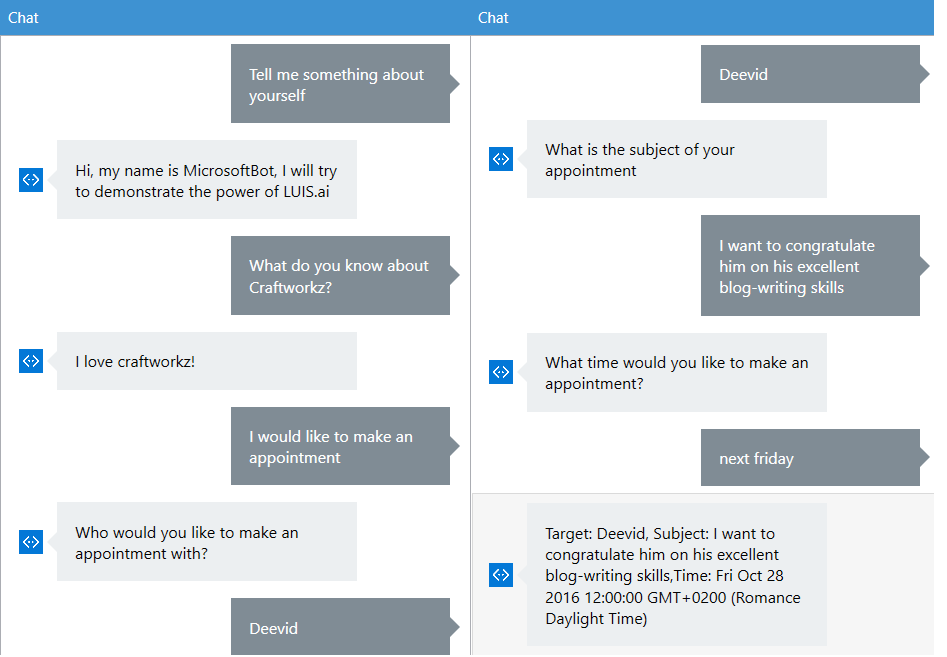Click the 'Target: Deevid, Subject' summary message
The height and width of the screenshot is (657, 947).
tap(676, 575)
